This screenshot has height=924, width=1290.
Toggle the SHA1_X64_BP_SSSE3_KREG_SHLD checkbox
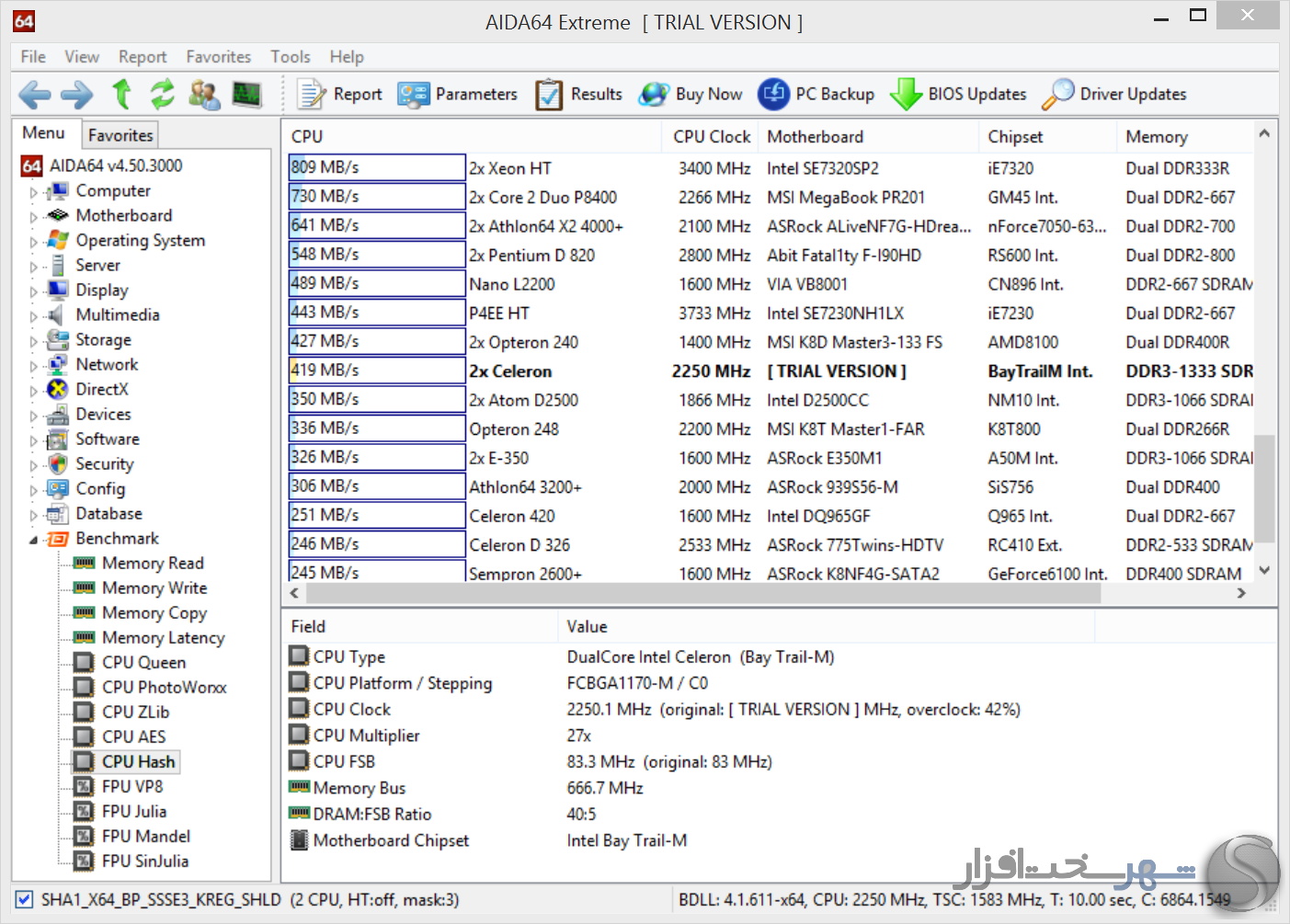[25, 899]
